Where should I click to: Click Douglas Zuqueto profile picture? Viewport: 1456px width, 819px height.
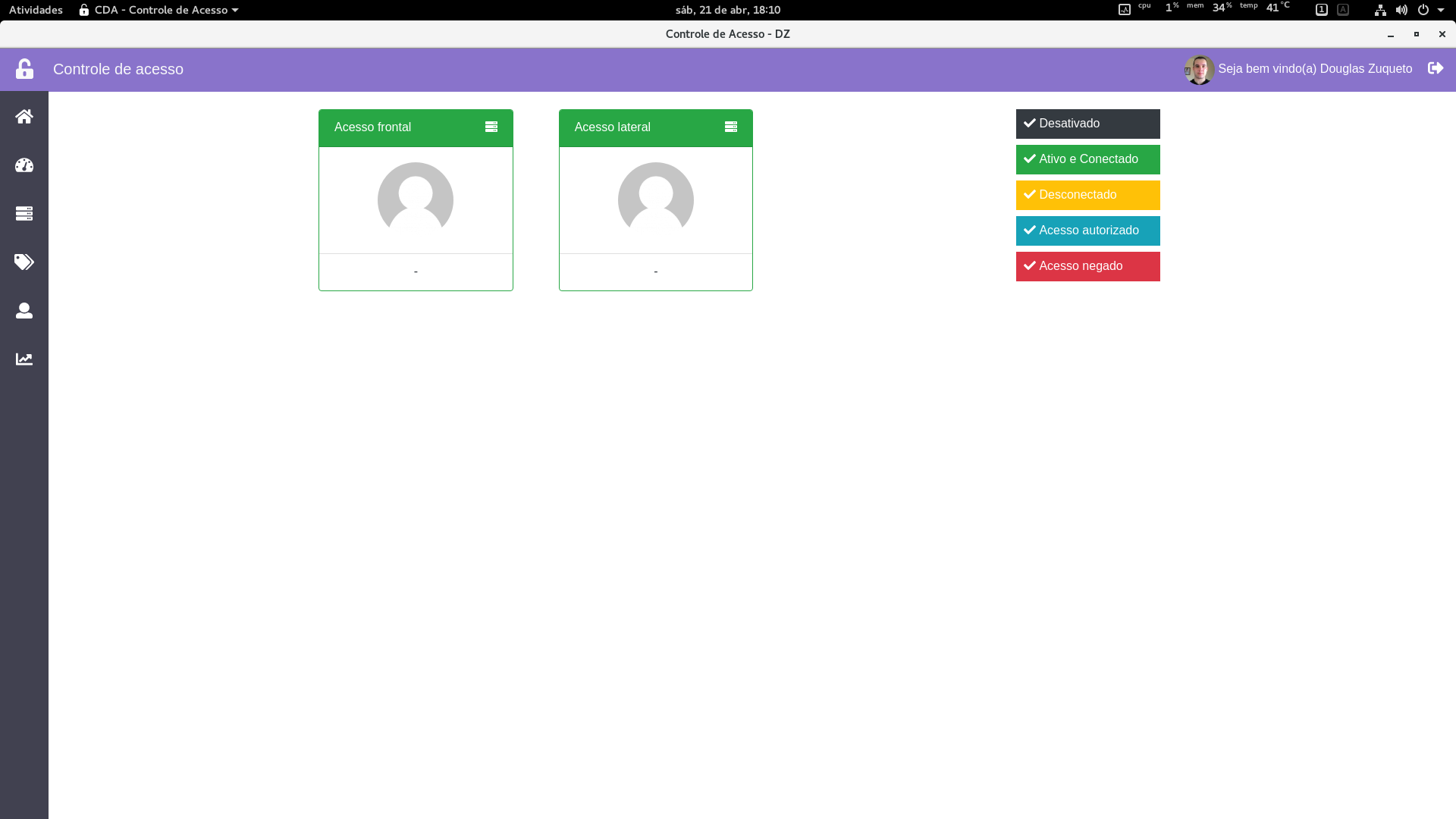(1199, 69)
